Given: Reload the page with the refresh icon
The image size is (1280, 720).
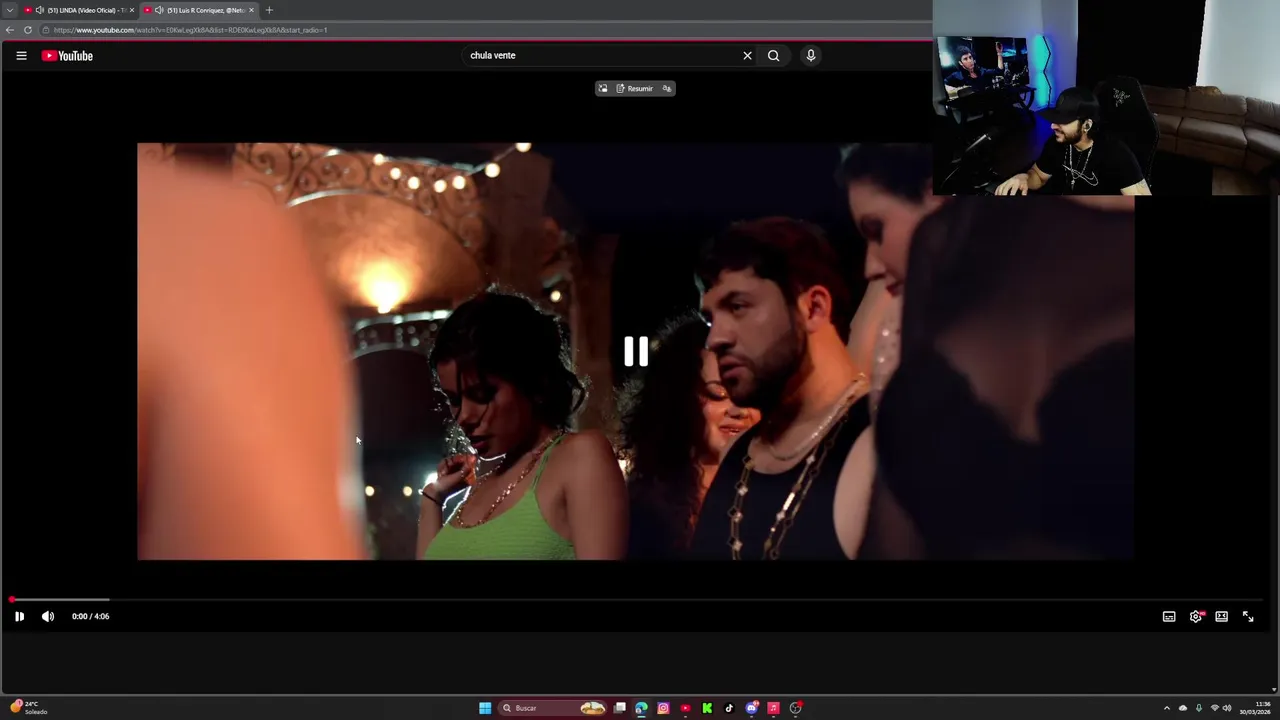Looking at the screenshot, I should [x=28, y=30].
